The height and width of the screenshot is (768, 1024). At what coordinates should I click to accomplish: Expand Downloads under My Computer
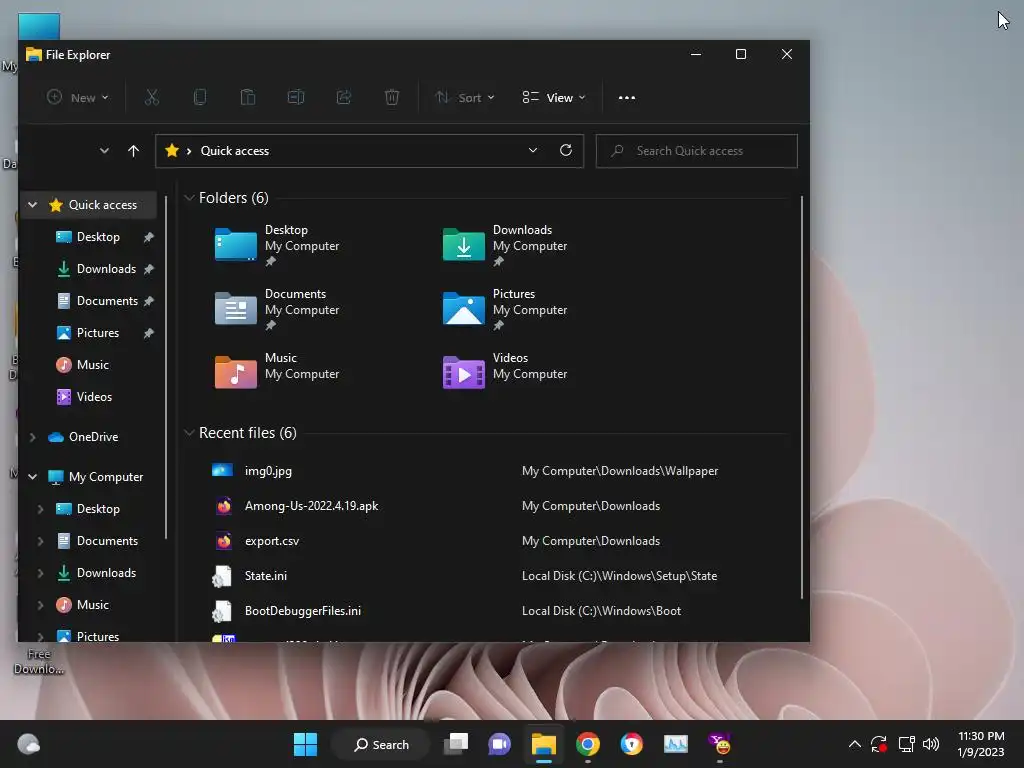coord(40,573)
